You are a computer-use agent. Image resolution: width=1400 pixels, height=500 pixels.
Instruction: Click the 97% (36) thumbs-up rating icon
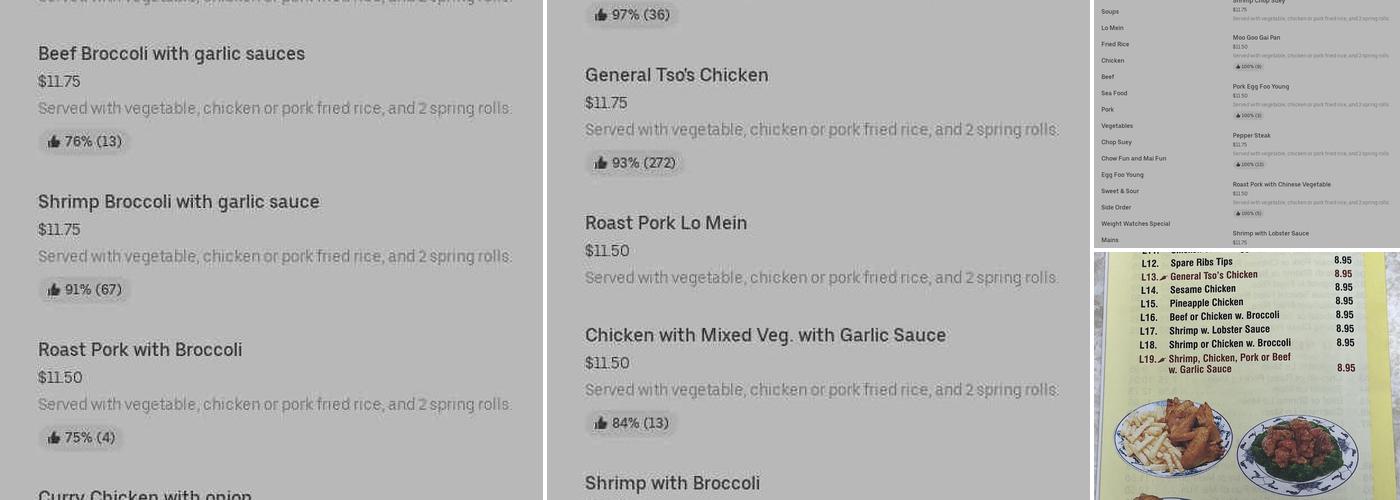[601, 15]
